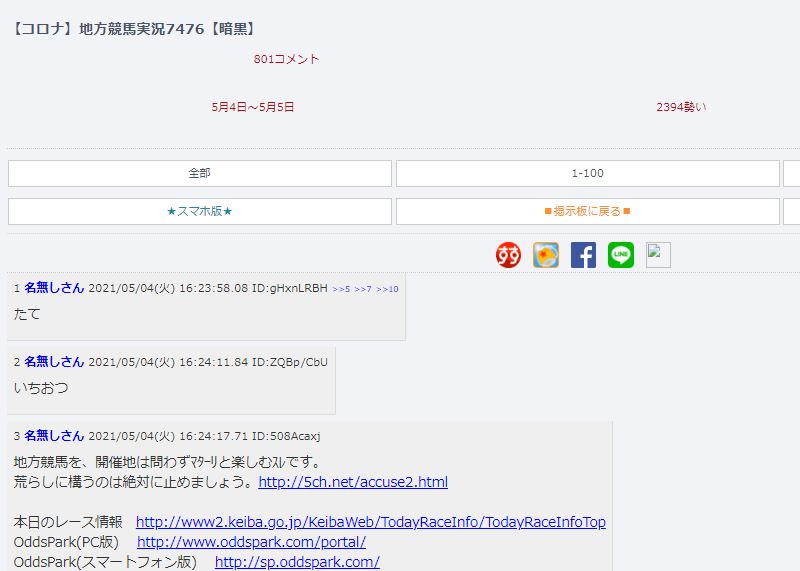Click timestamp 16:24:17.71 on post 3
The image size is (800, 571).
click(214, 436)
